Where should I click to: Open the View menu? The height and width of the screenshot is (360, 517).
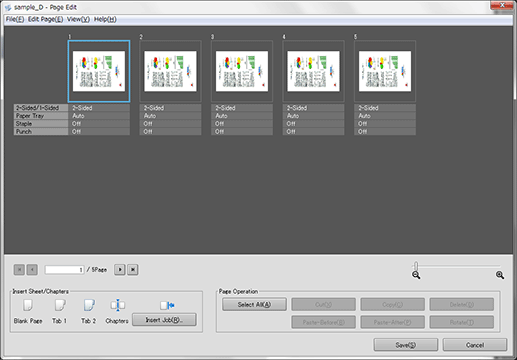click(78, 19)
